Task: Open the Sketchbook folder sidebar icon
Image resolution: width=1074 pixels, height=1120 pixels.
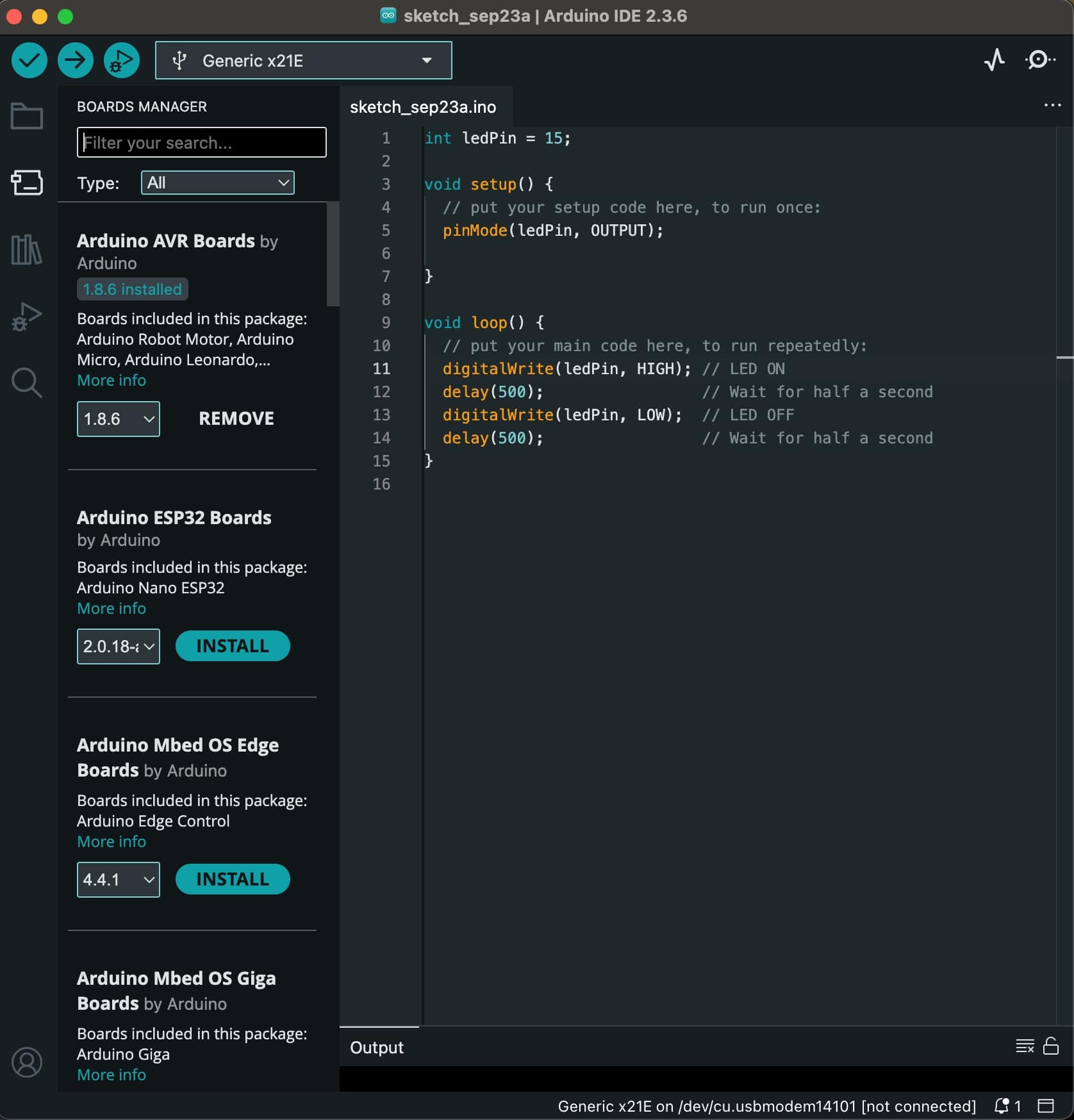Action: point(27,117)
